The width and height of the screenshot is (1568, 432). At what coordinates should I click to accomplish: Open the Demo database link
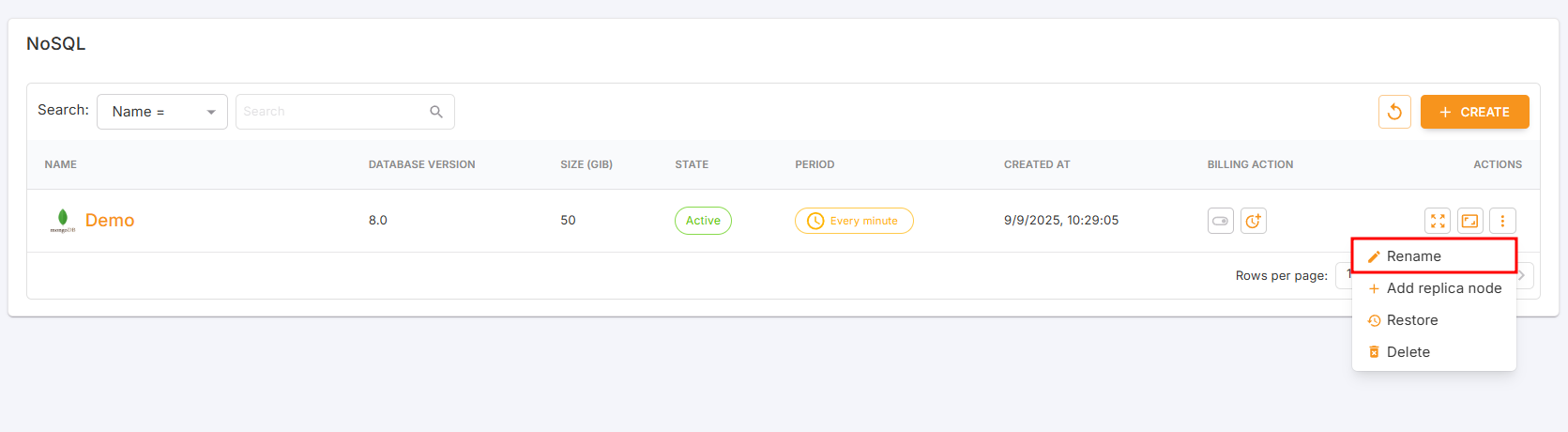110,221
